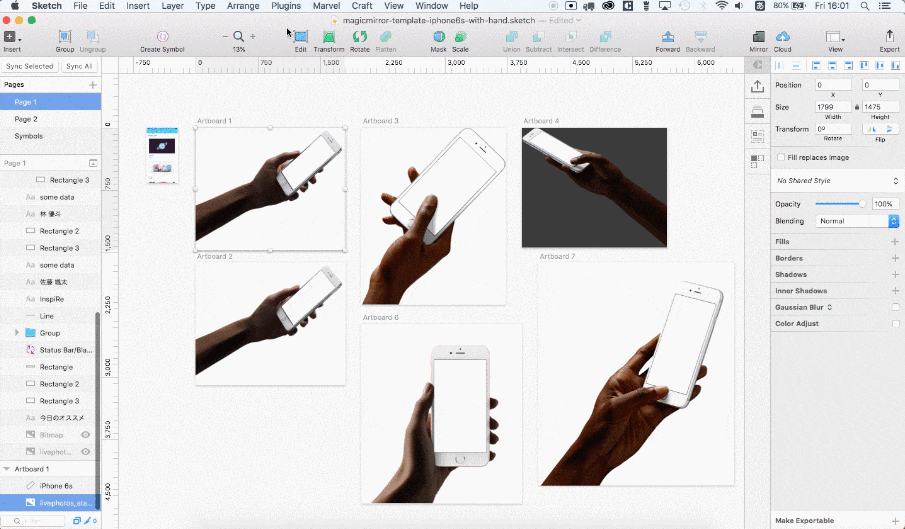Click the Rotate tool icon
This screenshot has height=529, width=905.
360,37
